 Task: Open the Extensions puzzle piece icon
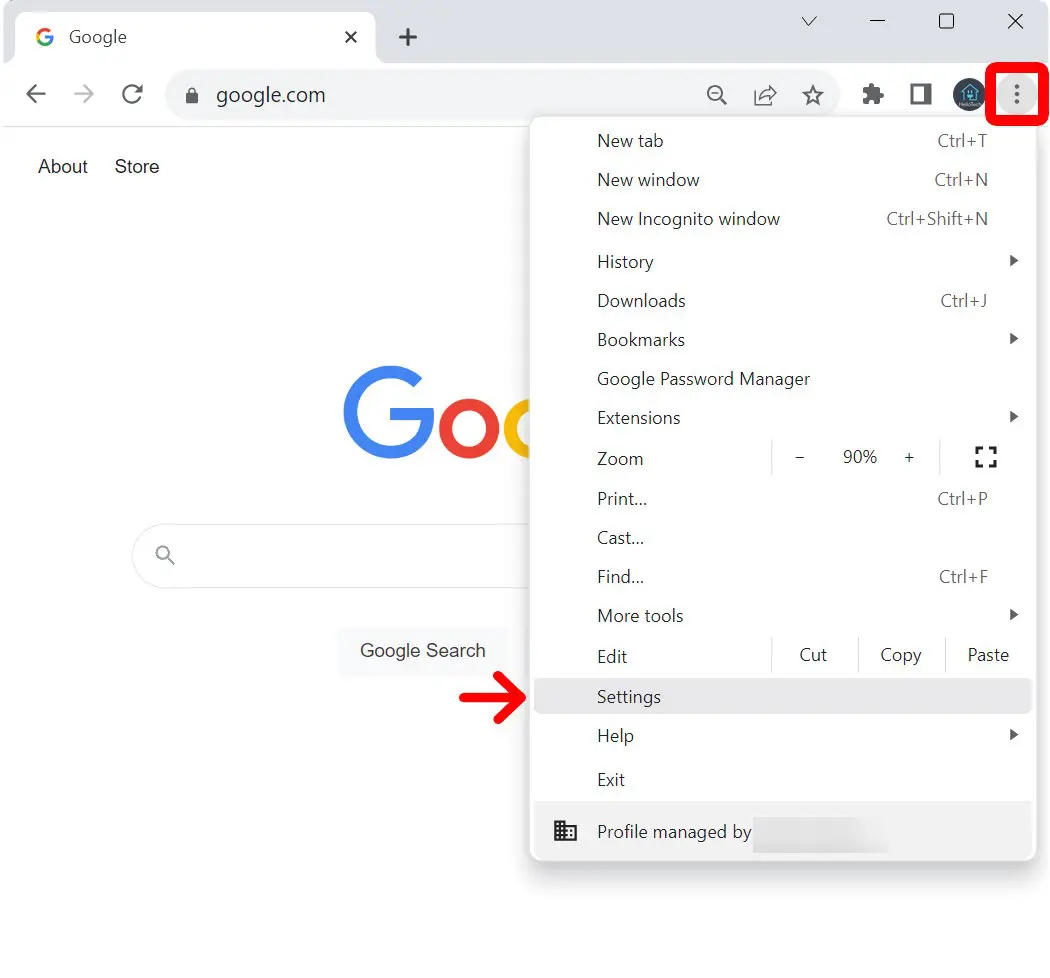point(873,95)
